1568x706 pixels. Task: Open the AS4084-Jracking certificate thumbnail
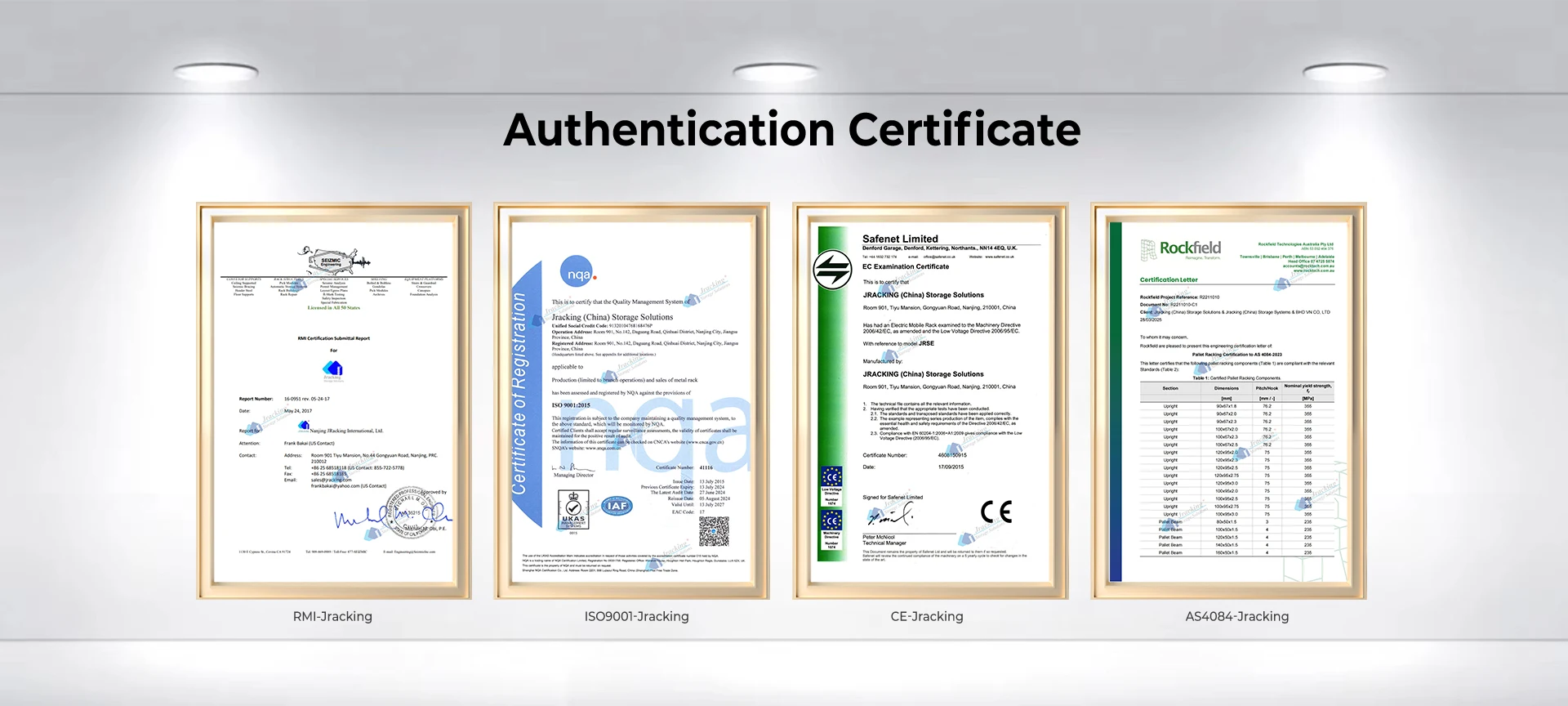pyautogui.click(x=1228, y=400)
